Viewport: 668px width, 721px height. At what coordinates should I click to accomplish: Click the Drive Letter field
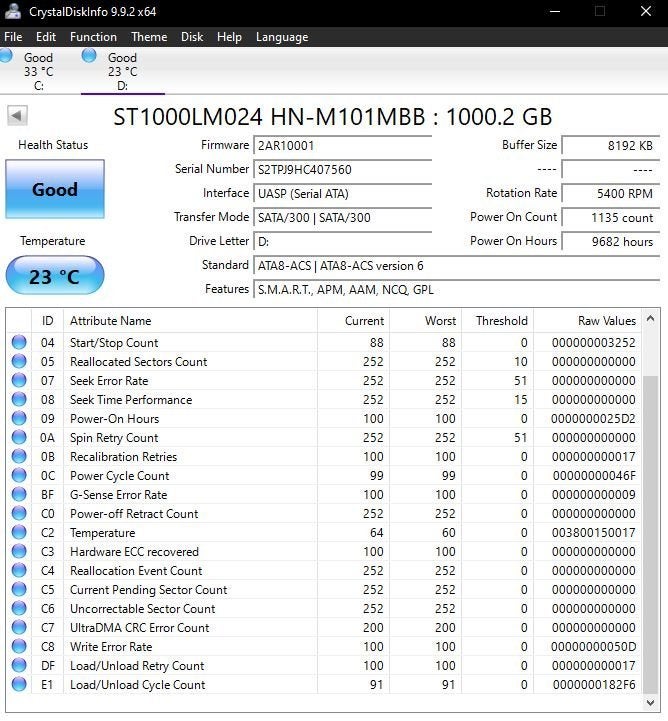tap(342, 241)
